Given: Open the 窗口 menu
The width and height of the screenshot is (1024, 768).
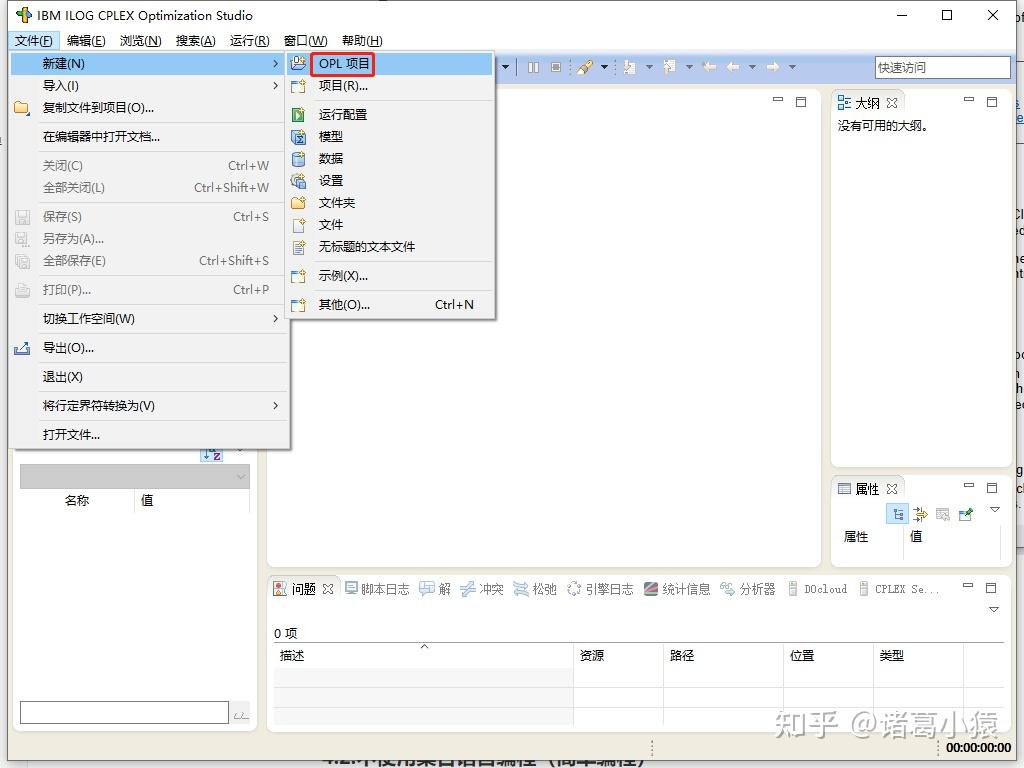Looking at the screenshot, I should pos(305,40).
